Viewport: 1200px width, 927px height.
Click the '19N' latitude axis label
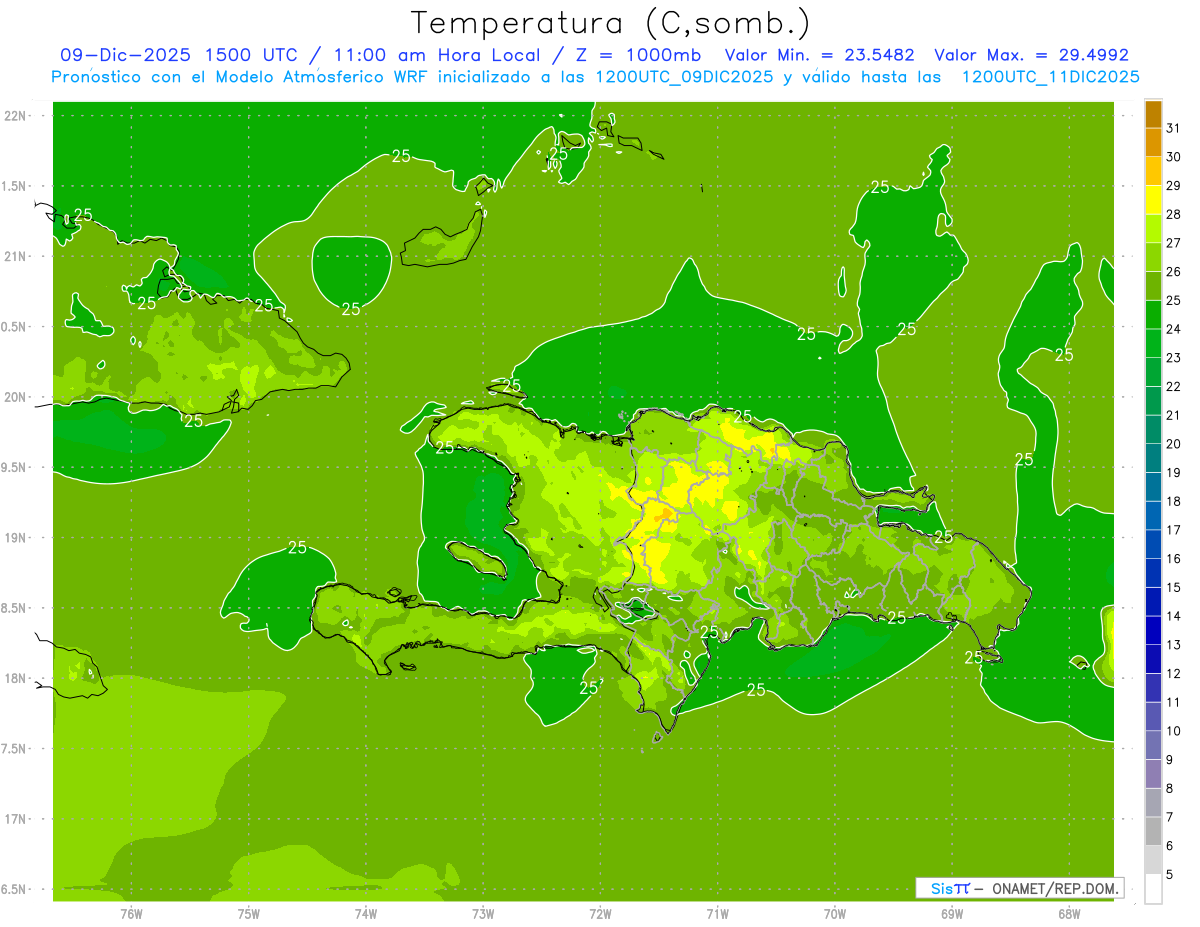click(x=15, y=538)
